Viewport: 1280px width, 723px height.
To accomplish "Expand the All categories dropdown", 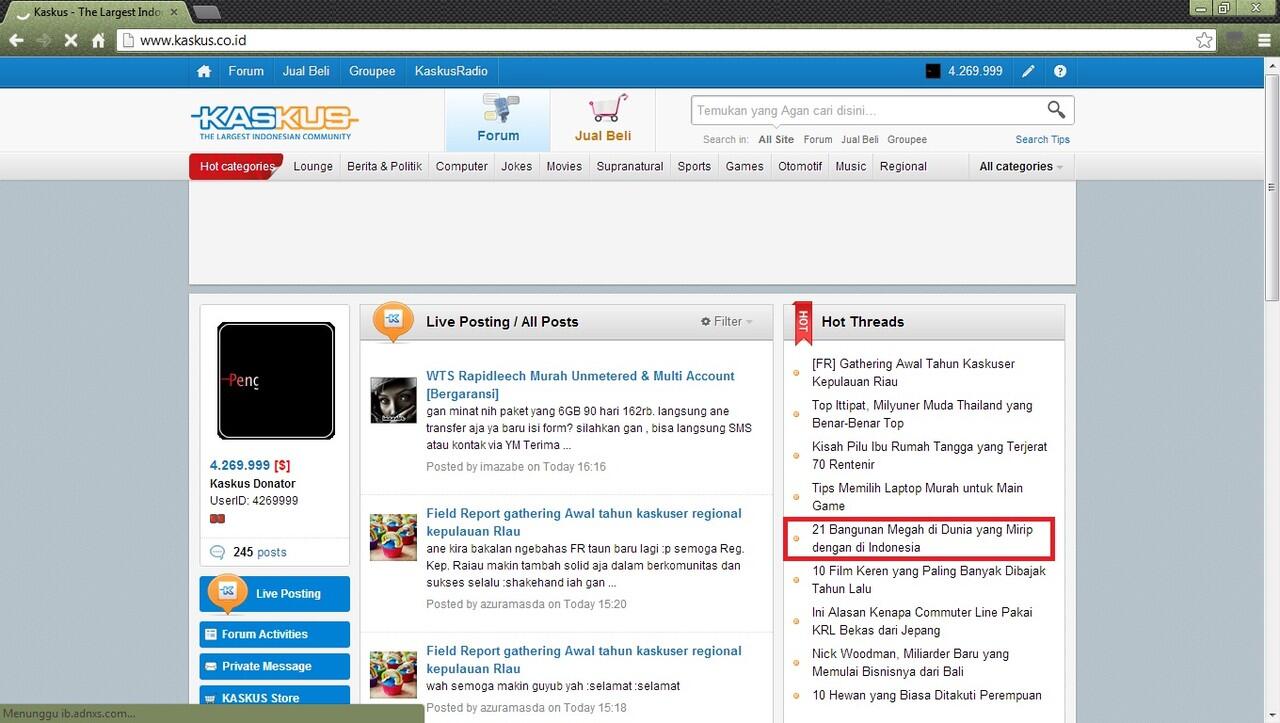I will (x=1021, y=166).
